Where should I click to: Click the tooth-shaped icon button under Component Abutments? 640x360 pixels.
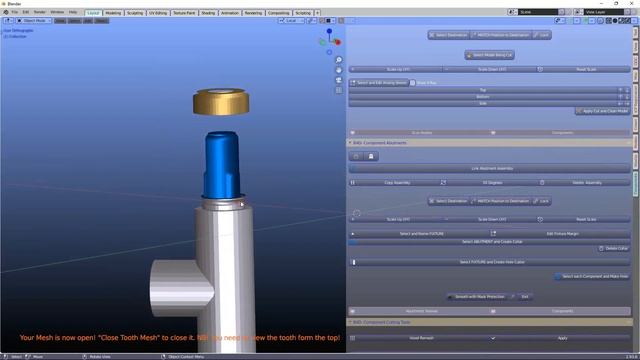pyautogui.click(x=371, y=156)
